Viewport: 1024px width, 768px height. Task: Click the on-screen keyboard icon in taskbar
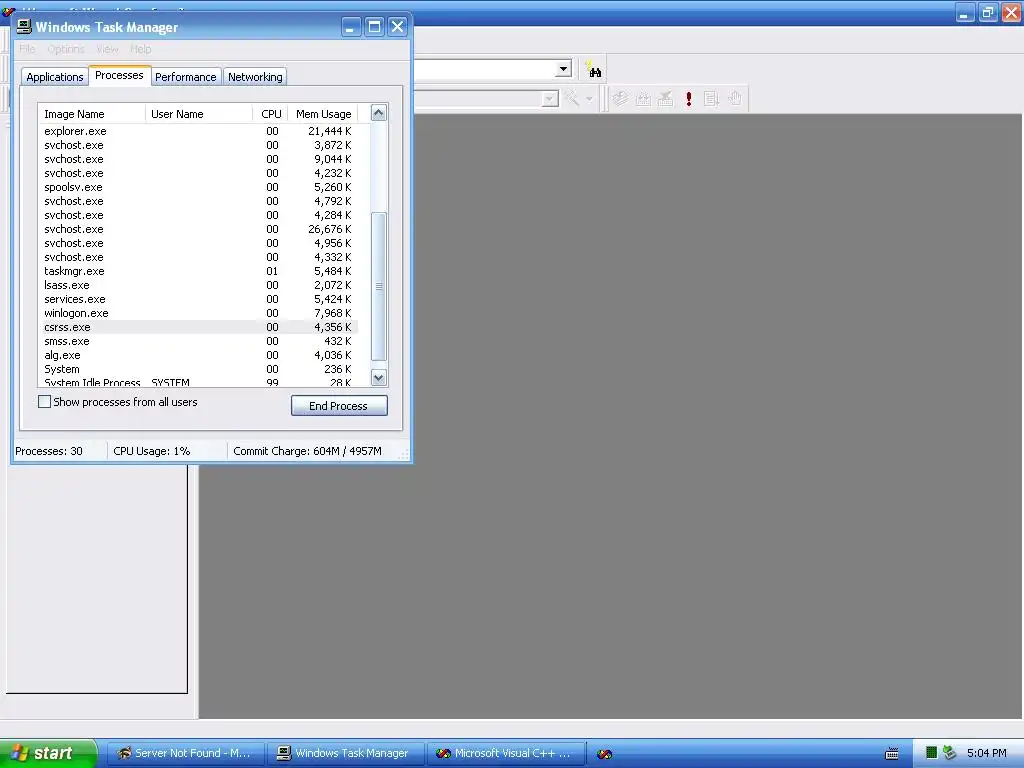(891, 754)
